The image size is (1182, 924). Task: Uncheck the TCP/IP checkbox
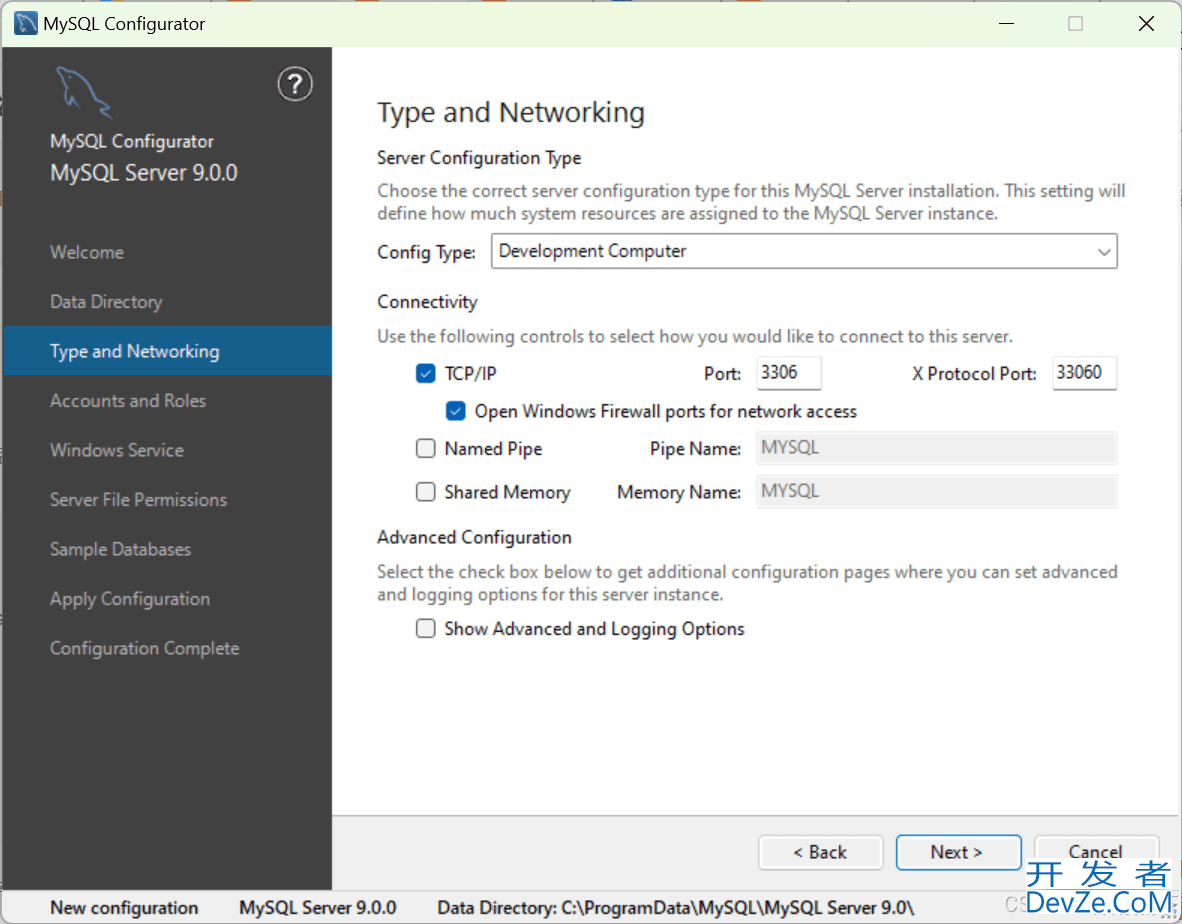tap(425, 373)
